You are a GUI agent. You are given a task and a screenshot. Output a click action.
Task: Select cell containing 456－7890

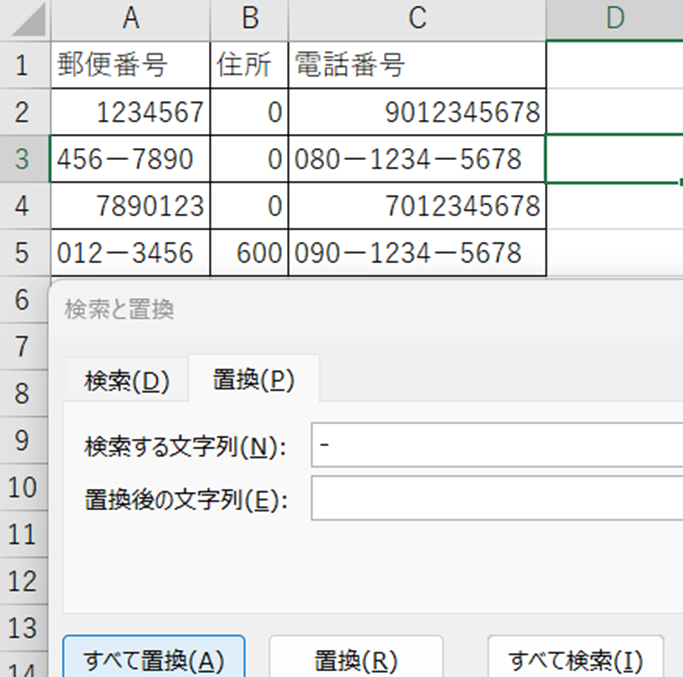coord(130,160)
